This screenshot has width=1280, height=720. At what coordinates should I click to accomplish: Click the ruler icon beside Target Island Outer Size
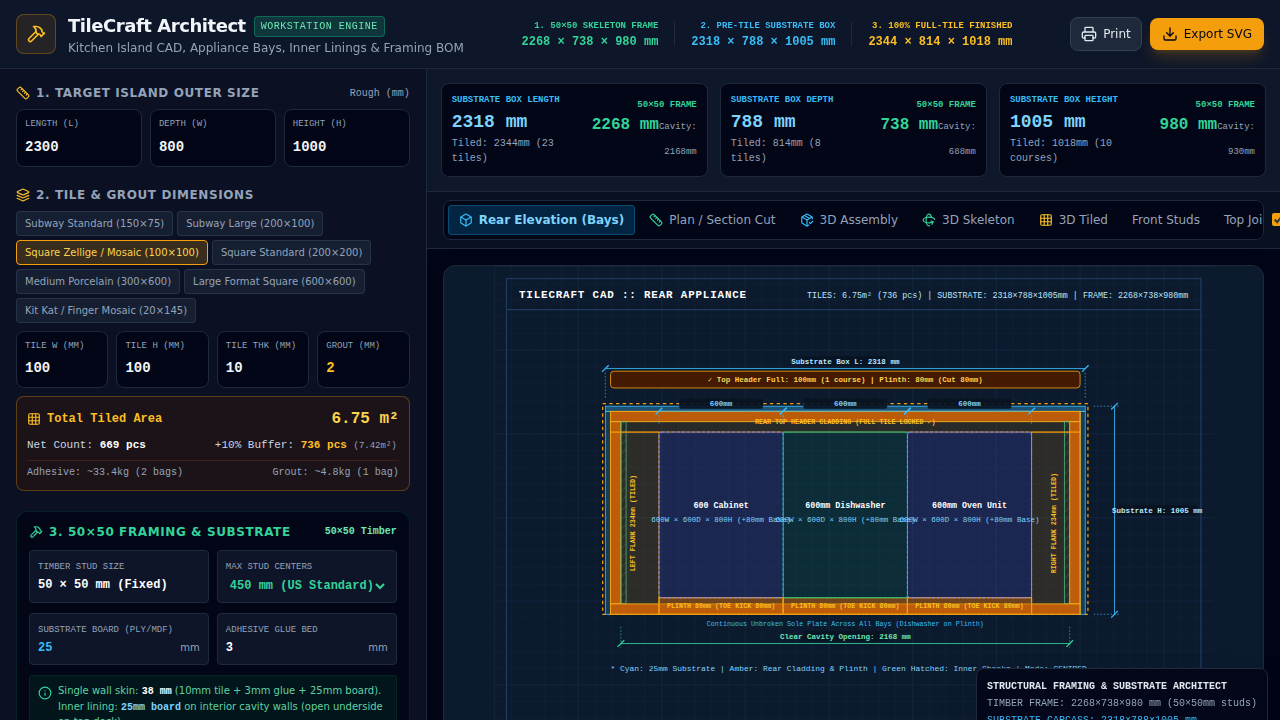click(23, 93)
